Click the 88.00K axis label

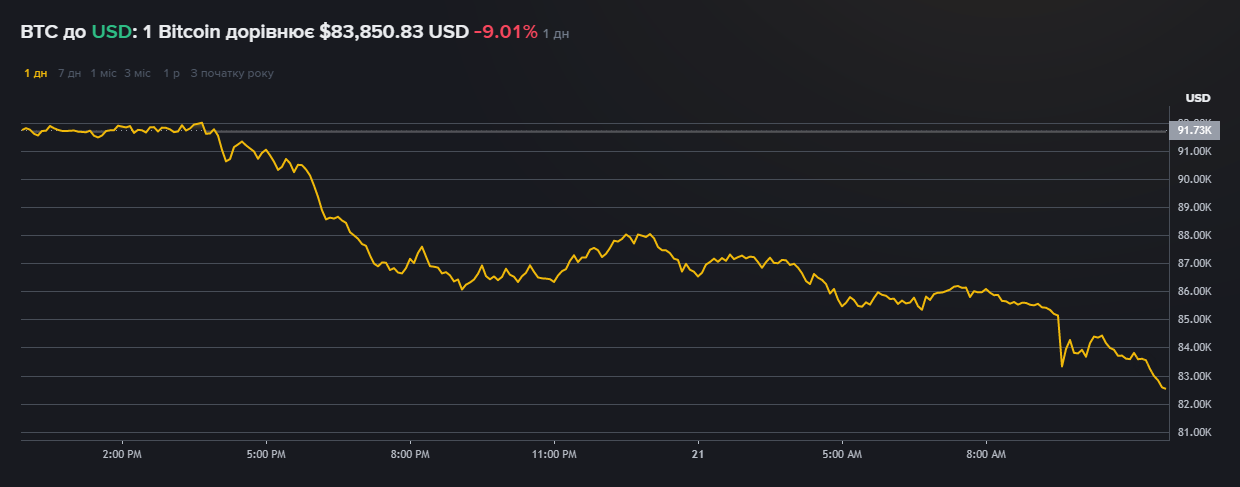coord(1195,235)
